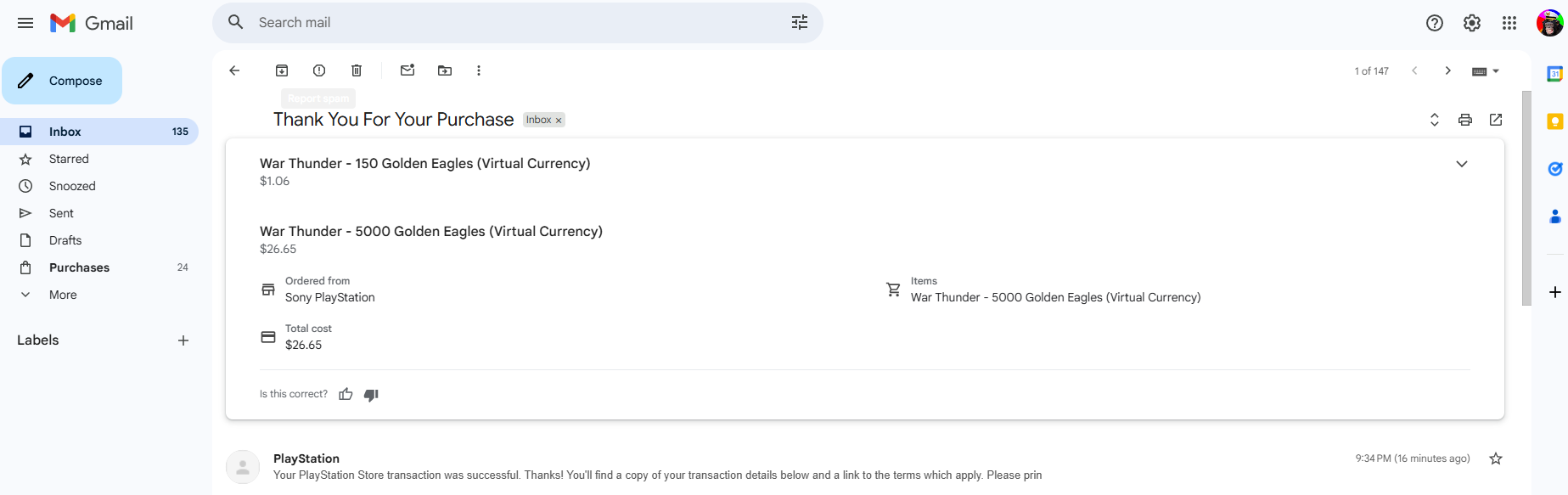Viewport: 1568px width, 495px height.
Task: Open the Purchases folder
Action: click(79, 267)
